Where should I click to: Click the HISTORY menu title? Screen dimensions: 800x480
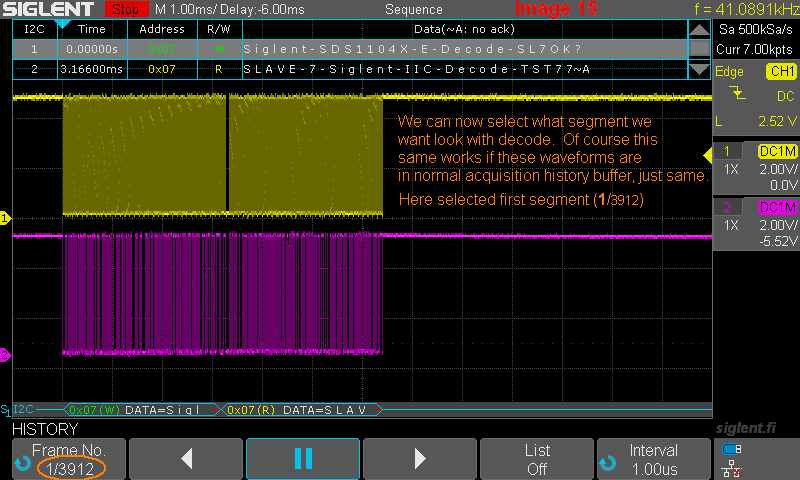coord(45,429)
